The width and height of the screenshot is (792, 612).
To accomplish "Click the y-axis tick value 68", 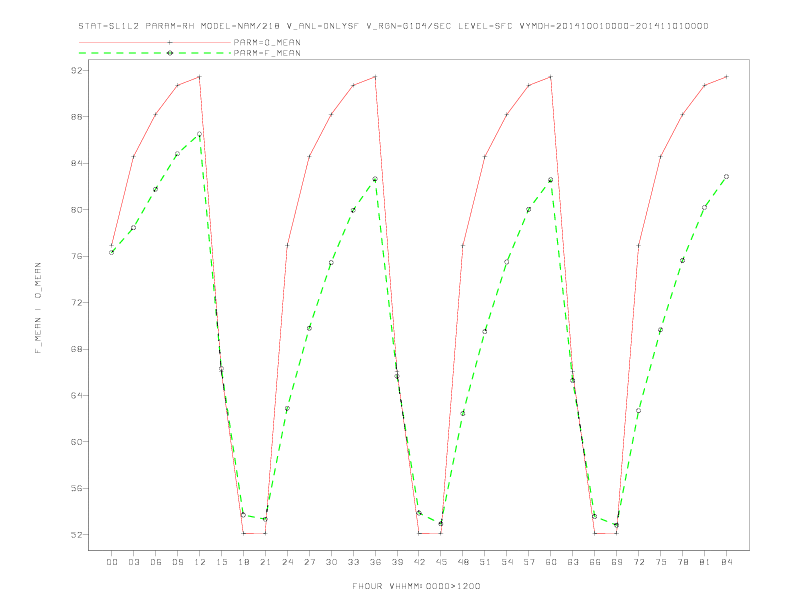I will [76, 349].
